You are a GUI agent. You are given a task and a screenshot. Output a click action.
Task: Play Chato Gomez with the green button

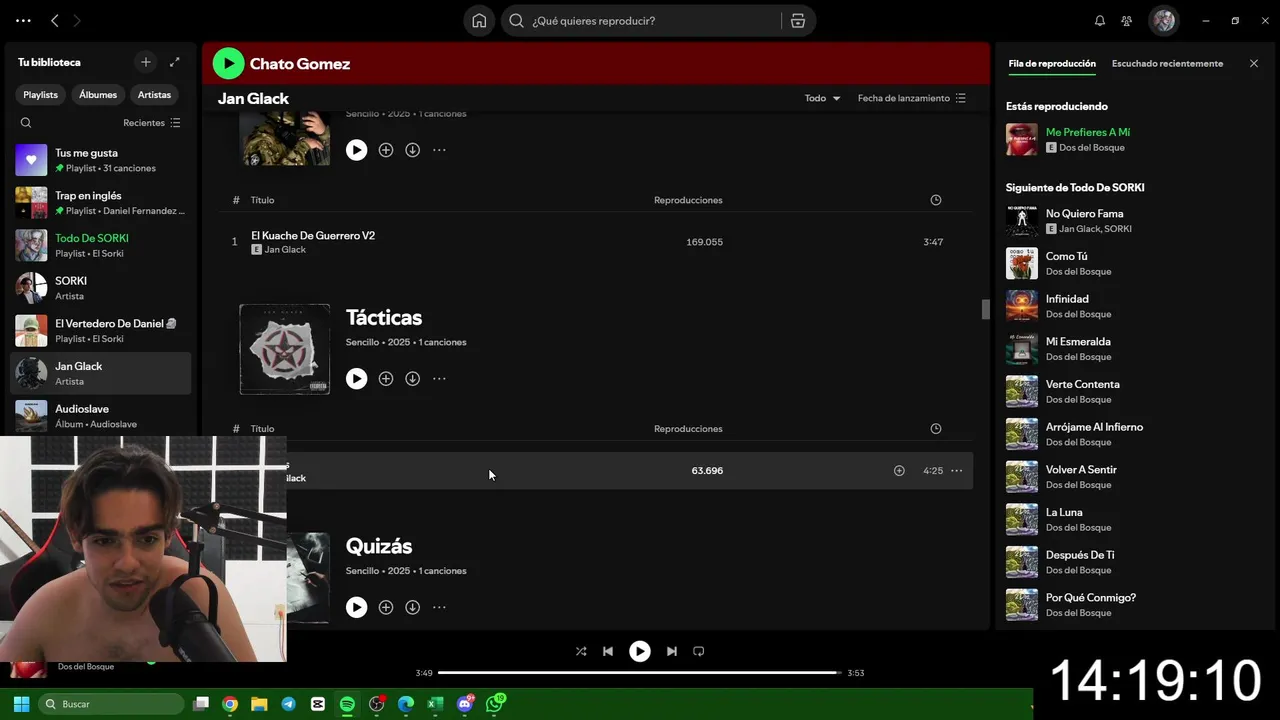point(228,64)
